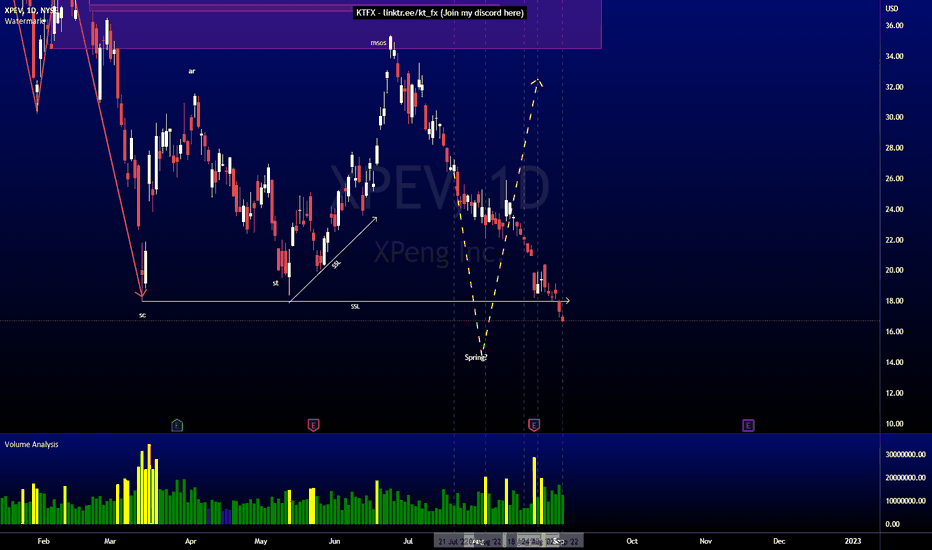Click the 36.00 price axis label
The width and height of the screenshot is (932, 550).
894,26
